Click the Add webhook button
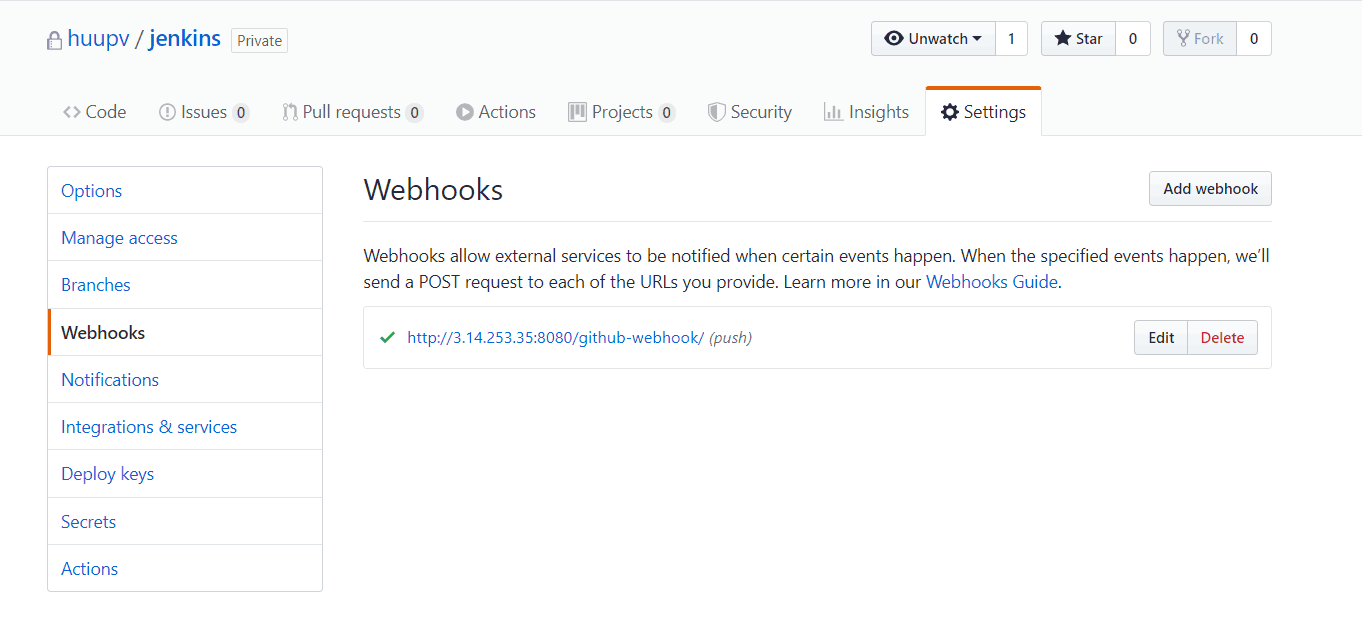Viewport: 1362px width, 629px height. [x=1210, y=188]
